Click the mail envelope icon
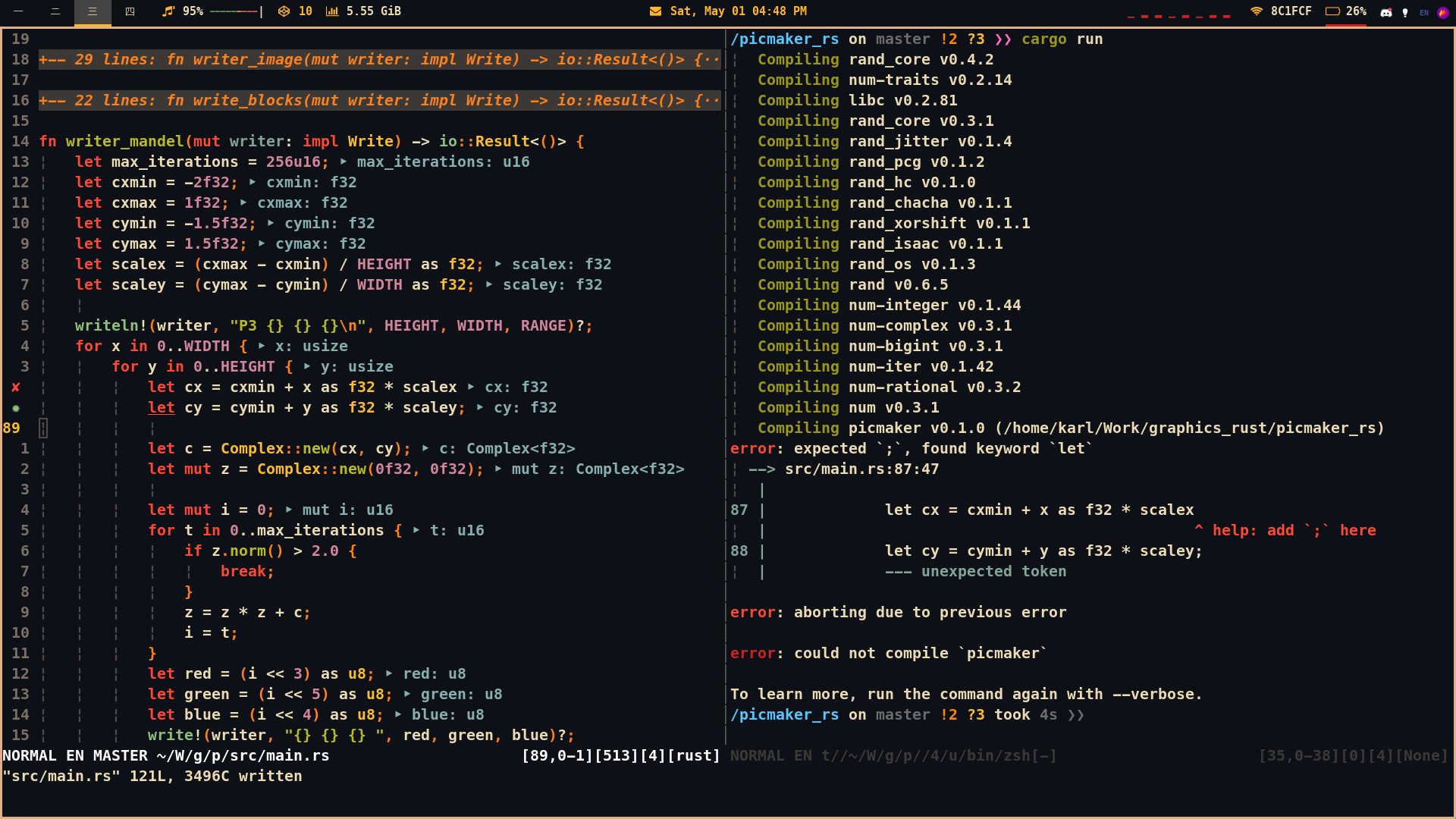The height and width of the screenshot is (819, 1456). click(x=655, y=11)
